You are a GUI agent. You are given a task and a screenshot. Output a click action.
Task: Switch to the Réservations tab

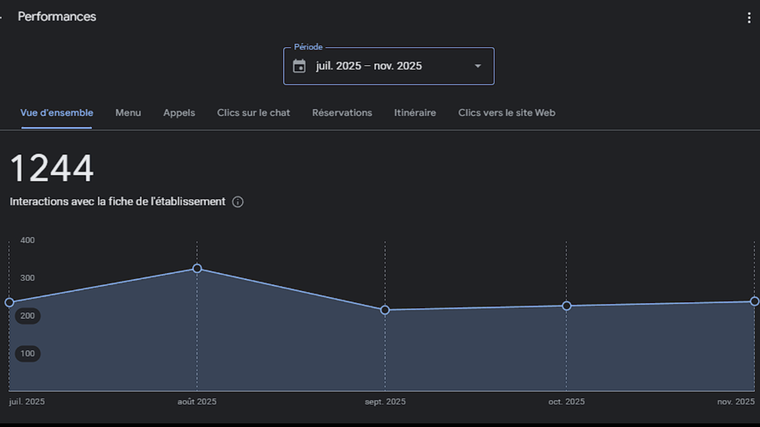tap(342, 113)
